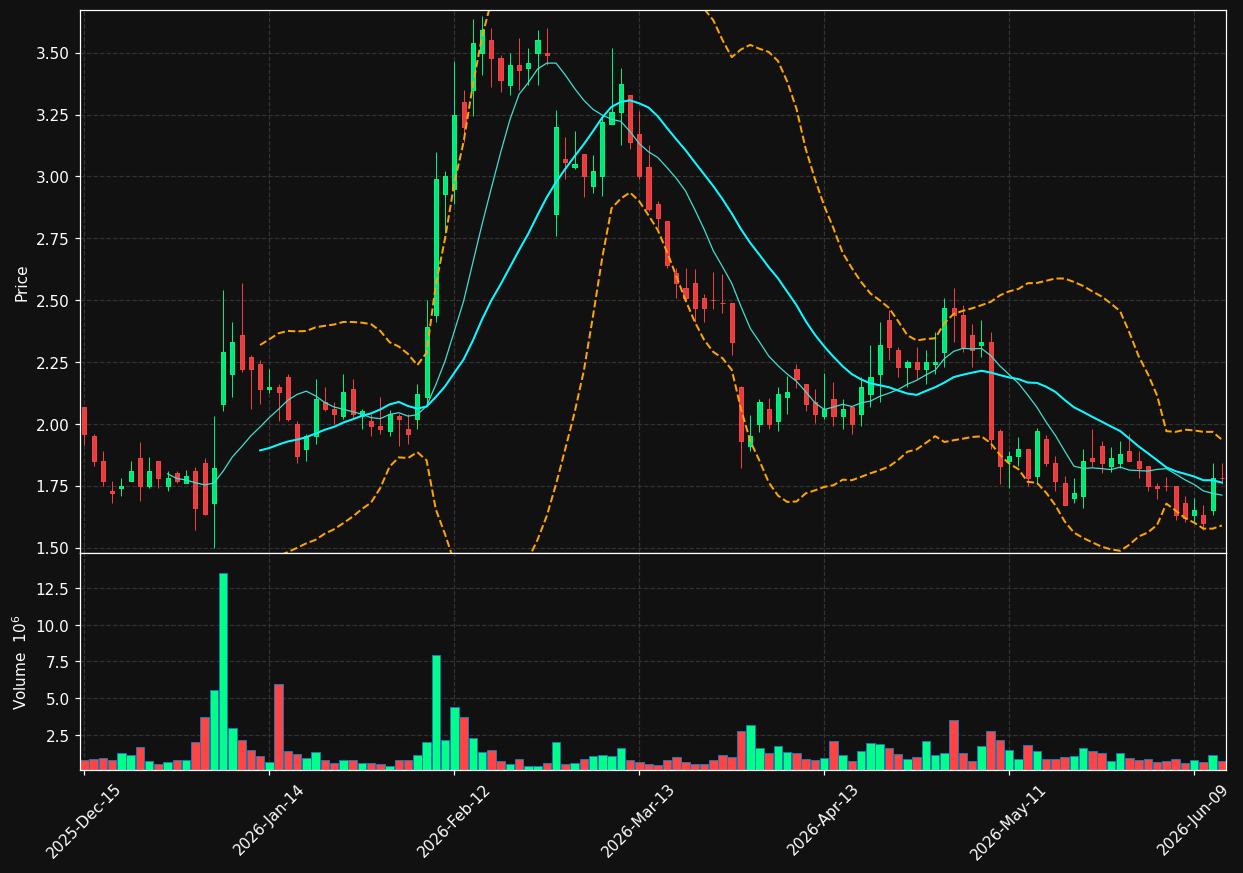The height and width of the screenshot is (873, 1243).
Task: Click the tallest green volume bar
Action: (x=223, y=671)
